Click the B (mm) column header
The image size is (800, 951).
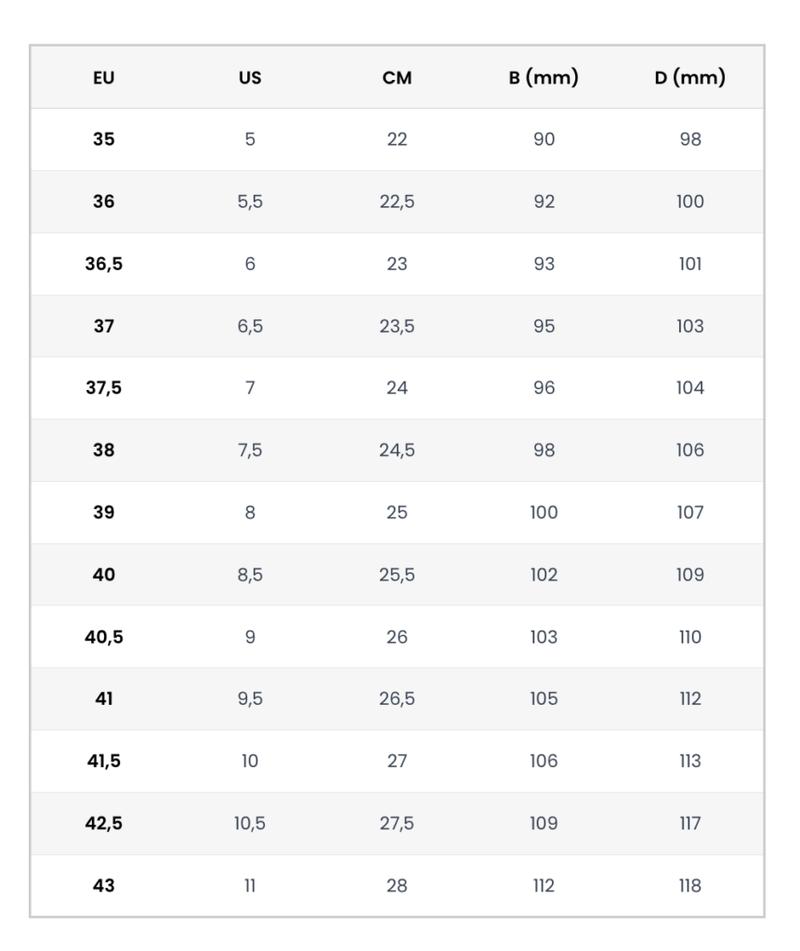click(543, 77)
